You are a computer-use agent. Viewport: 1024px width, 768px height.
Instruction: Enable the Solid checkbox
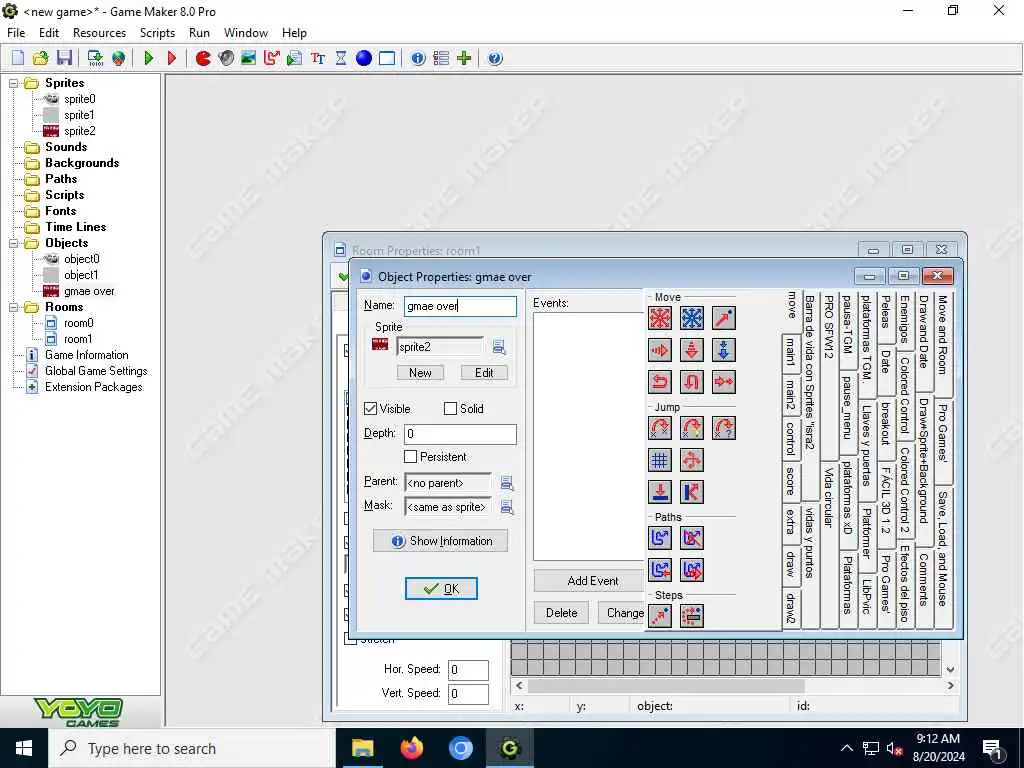tap(450, 409)
